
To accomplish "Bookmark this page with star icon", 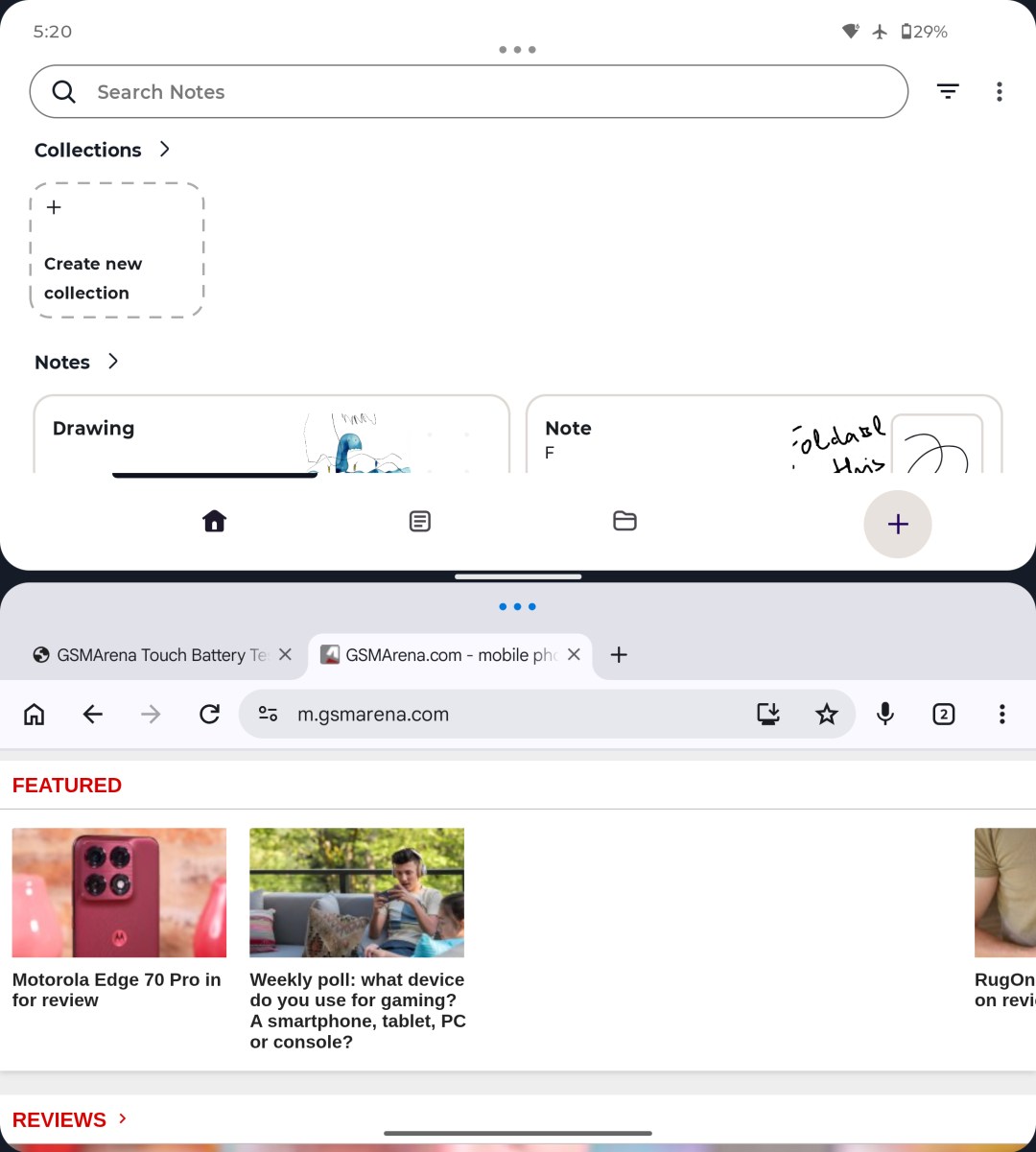I will point(826,714).
